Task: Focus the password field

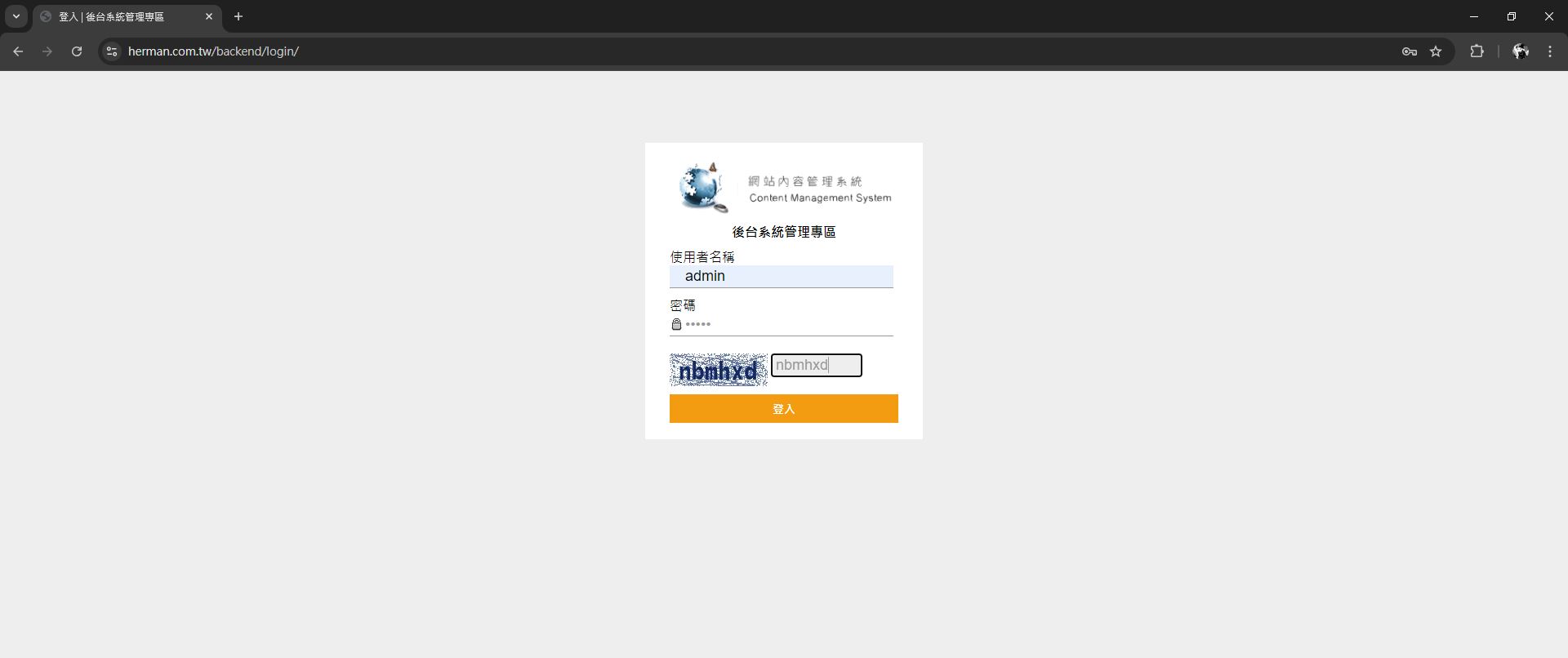Action: click(782, 324)
